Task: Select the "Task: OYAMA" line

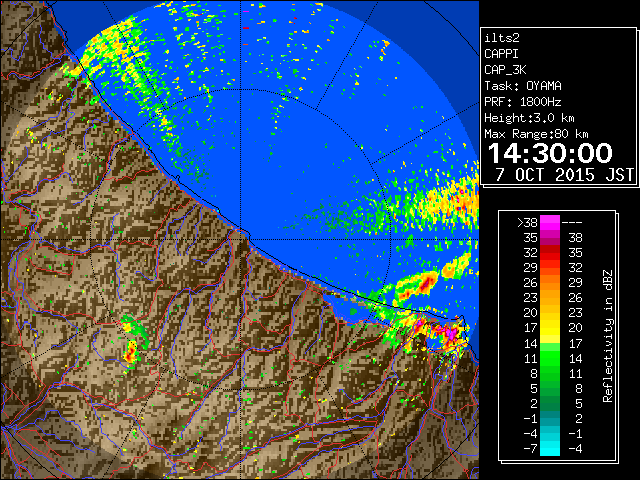Action: (523, 86)
